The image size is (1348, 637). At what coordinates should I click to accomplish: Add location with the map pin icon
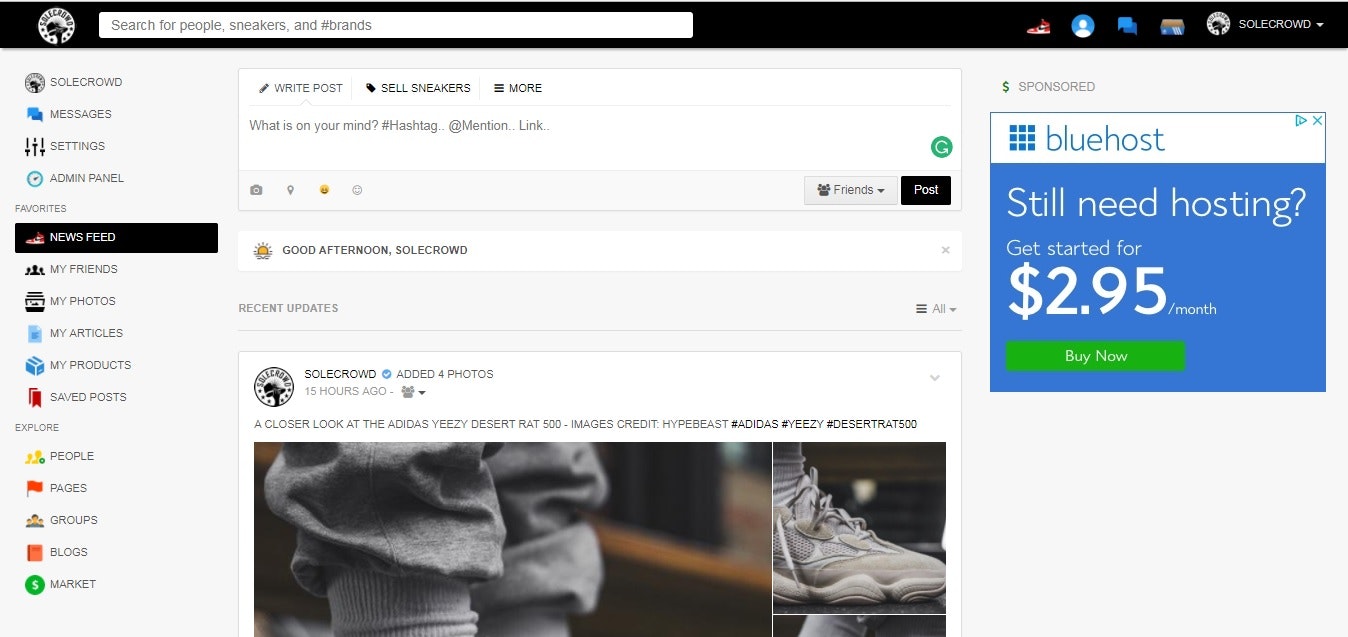point(290,190)
